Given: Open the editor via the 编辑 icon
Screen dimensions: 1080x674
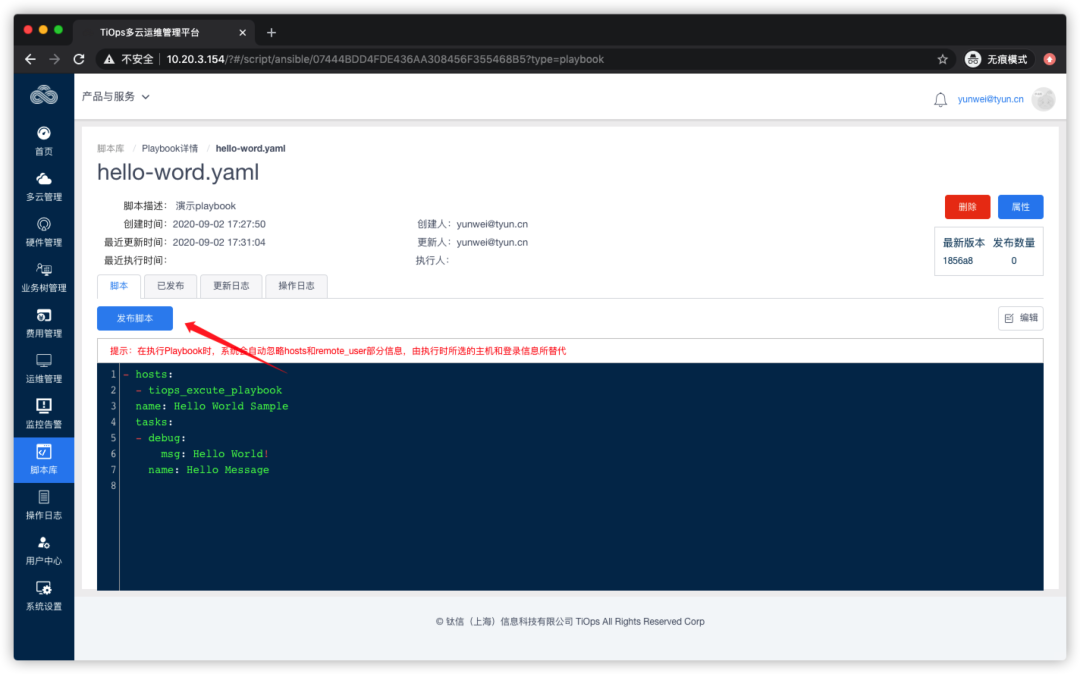Looking at the screenshot, I should click(x=1020, y=317).
